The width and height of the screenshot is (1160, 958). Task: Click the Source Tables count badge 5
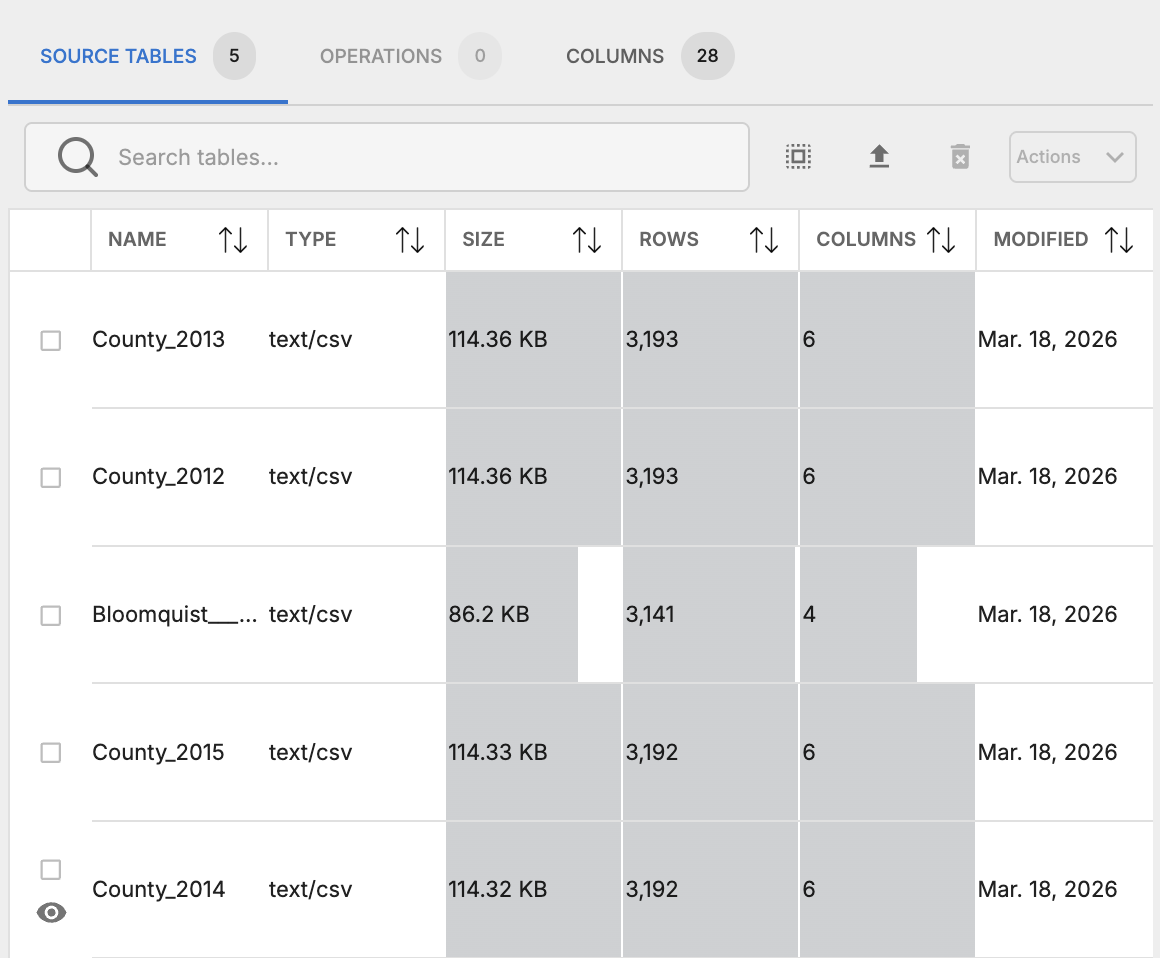pos(234,56)
